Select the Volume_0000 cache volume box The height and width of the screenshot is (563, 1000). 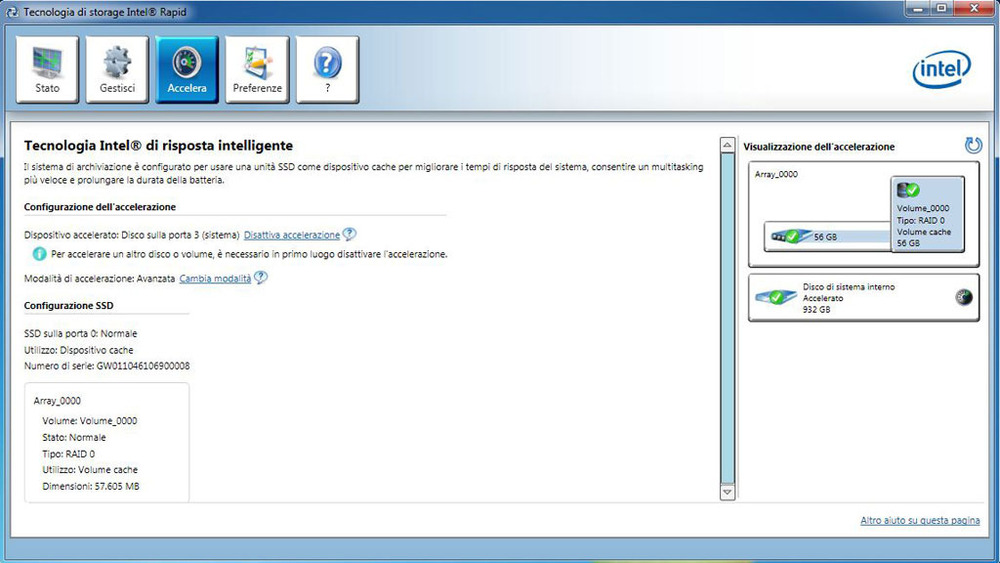pos(927,215)
